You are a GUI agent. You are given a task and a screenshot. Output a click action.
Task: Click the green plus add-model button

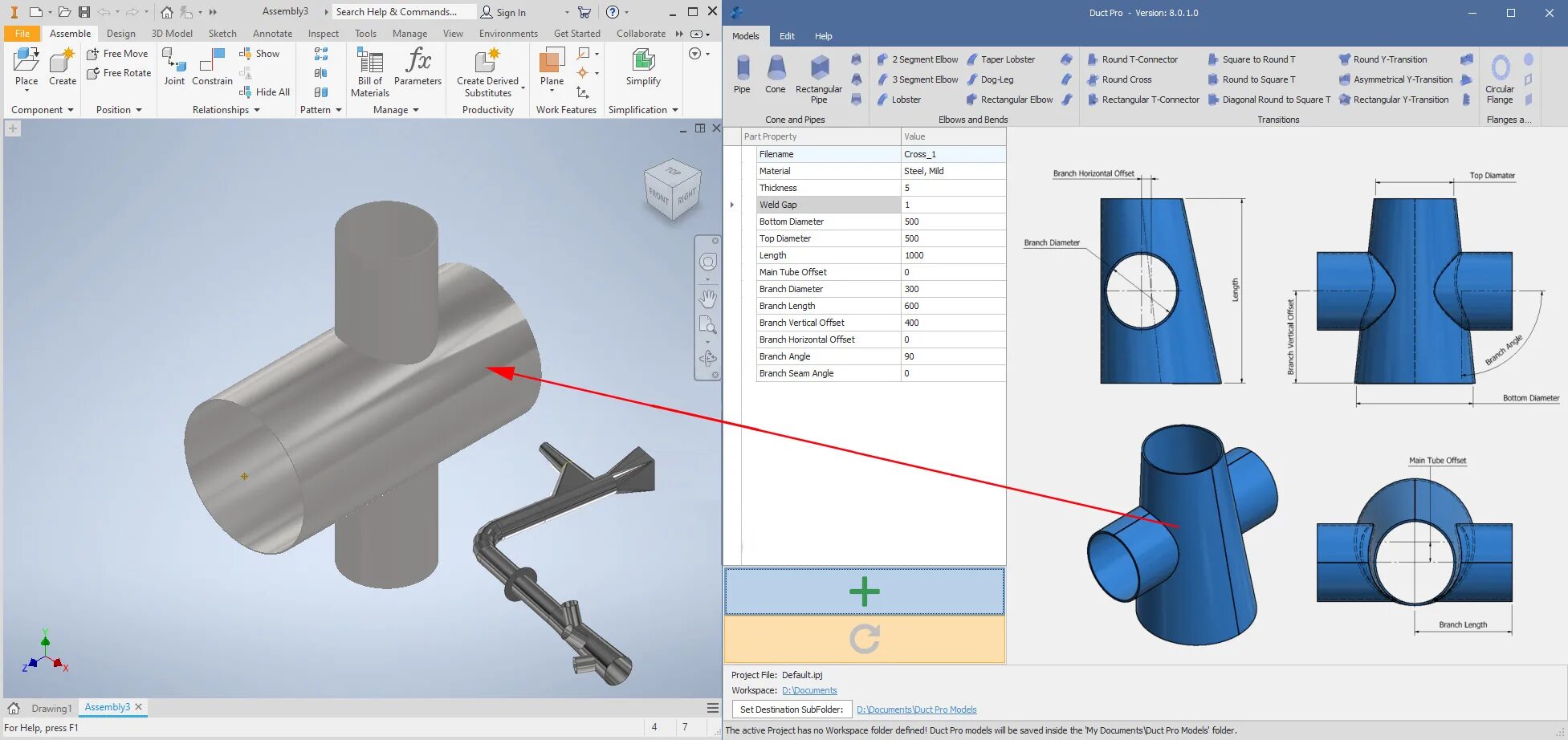tap(865, 592)
